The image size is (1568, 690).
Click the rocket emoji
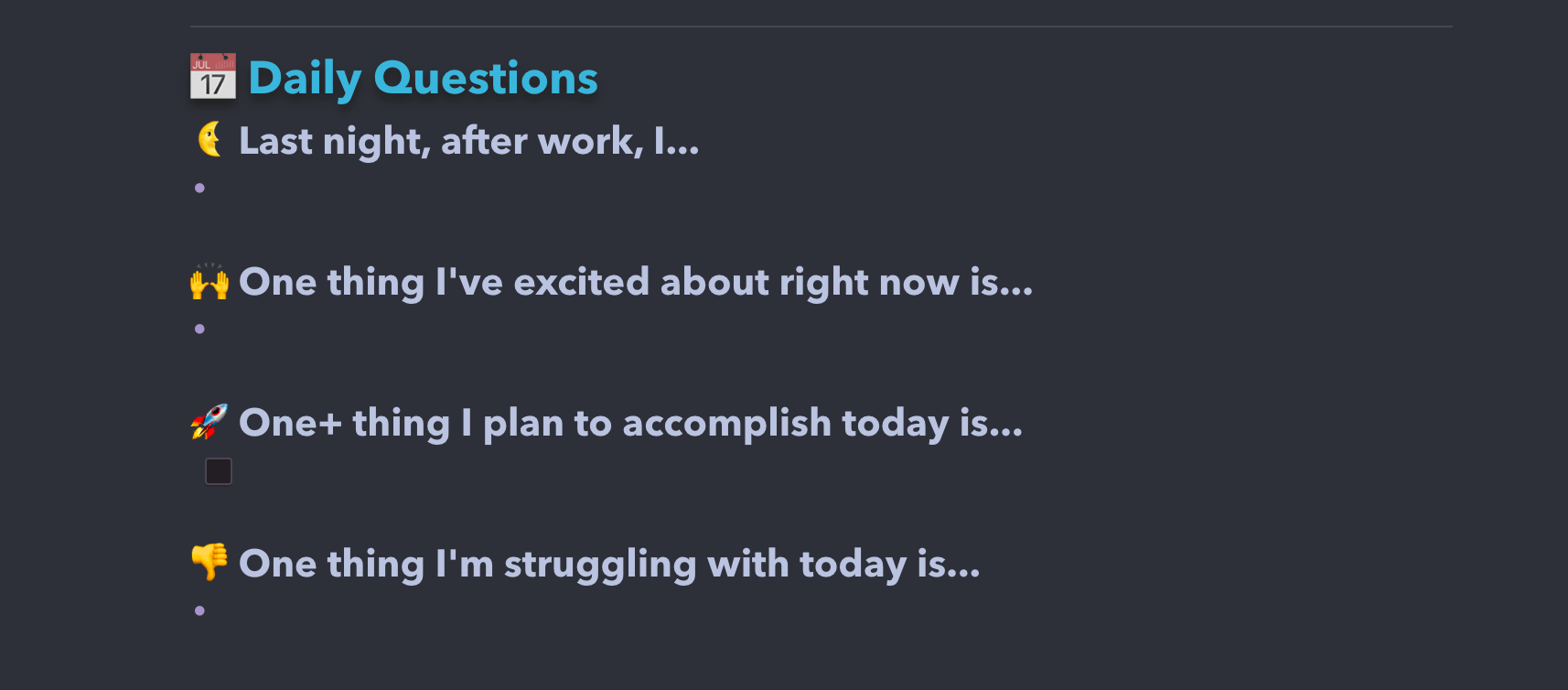pos(209,422)
